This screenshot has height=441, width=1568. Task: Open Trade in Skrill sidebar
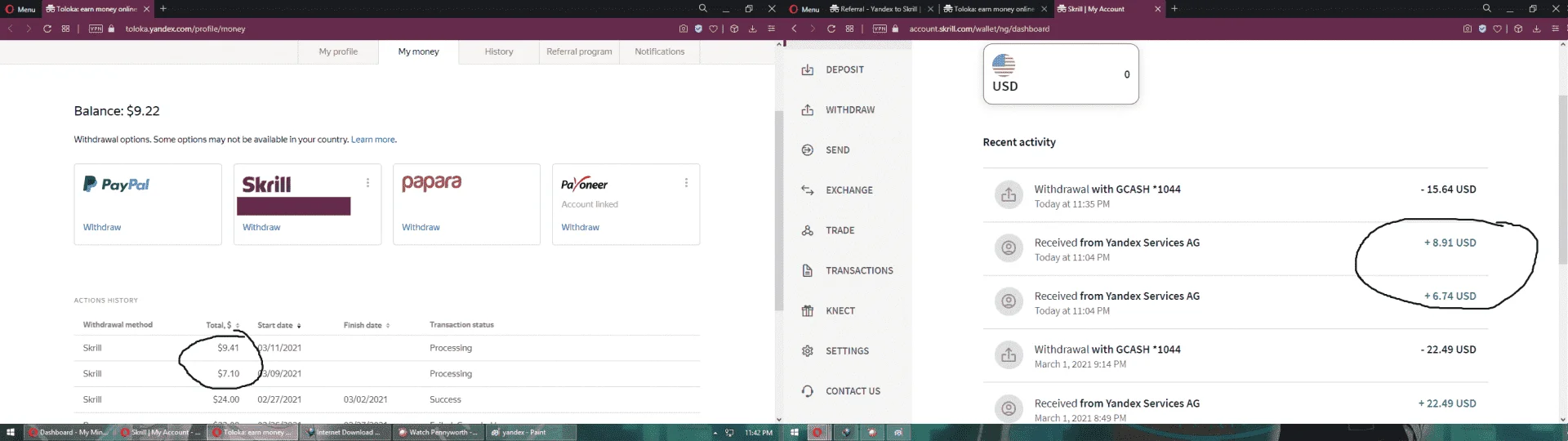click(840, 230)
